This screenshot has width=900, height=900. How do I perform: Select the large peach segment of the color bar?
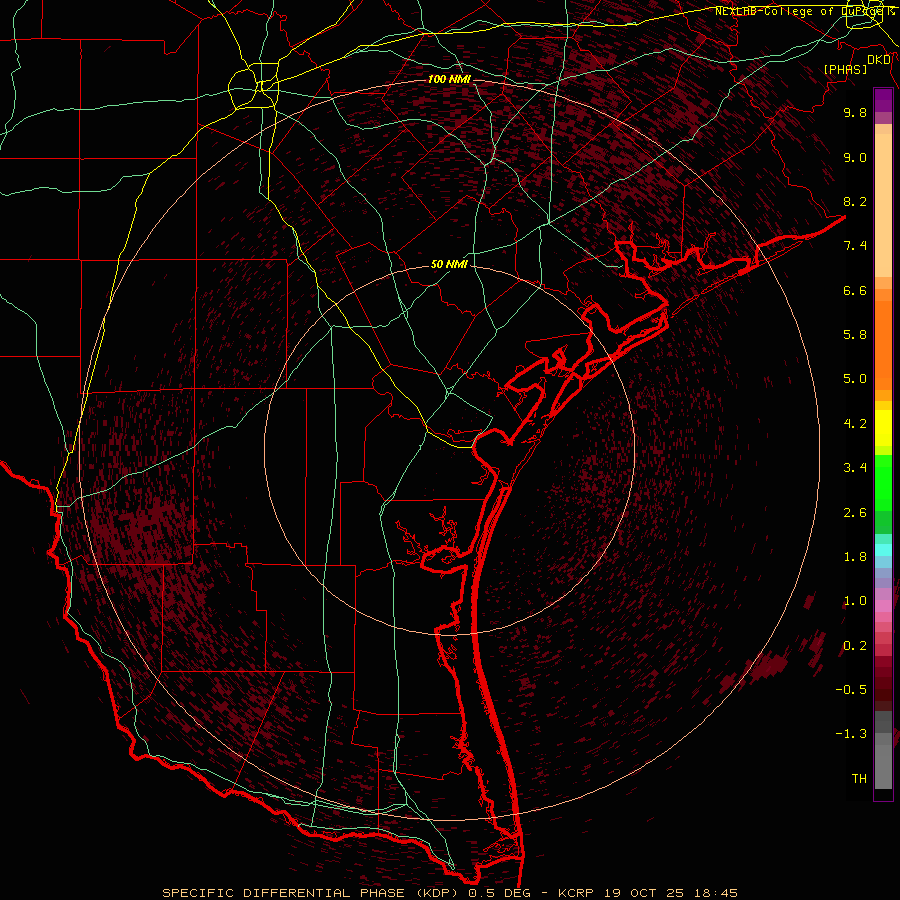click(x=883, y=205)
